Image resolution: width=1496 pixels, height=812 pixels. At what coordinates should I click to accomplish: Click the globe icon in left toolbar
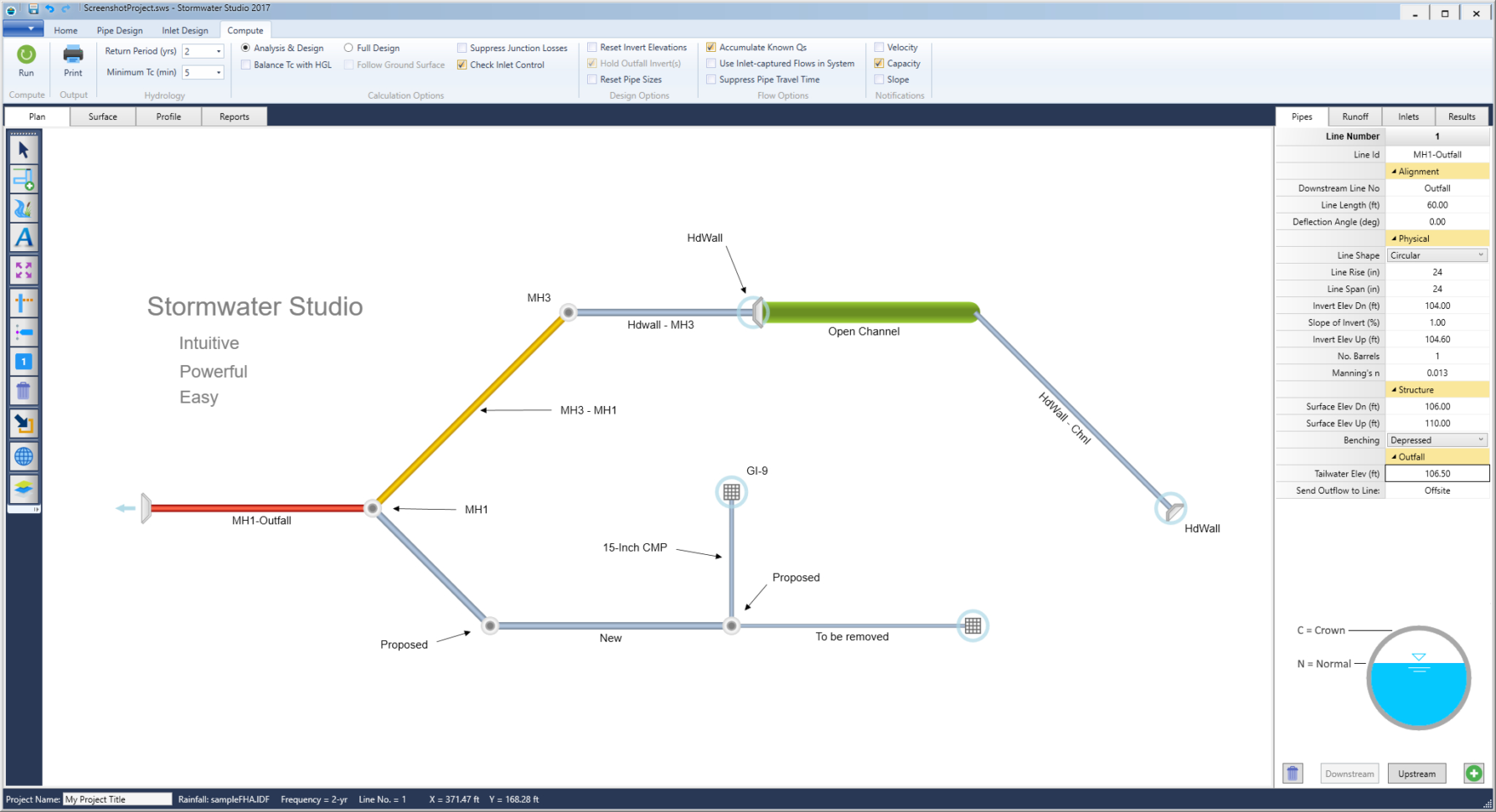[x=23, y=456]
